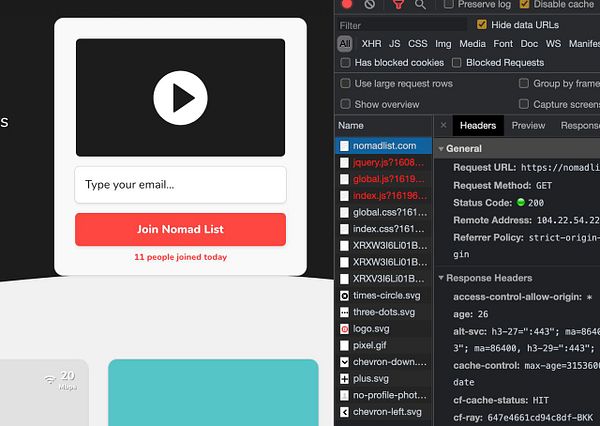
Task: Open the network search magnifier icon
Action: coord(420,4)
